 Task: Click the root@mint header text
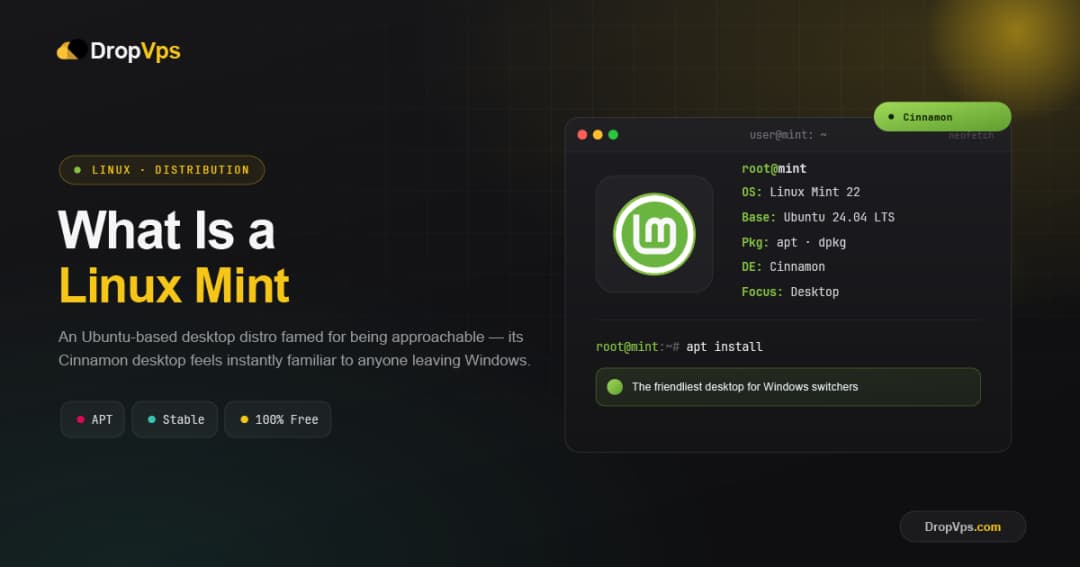coord(773,168)
